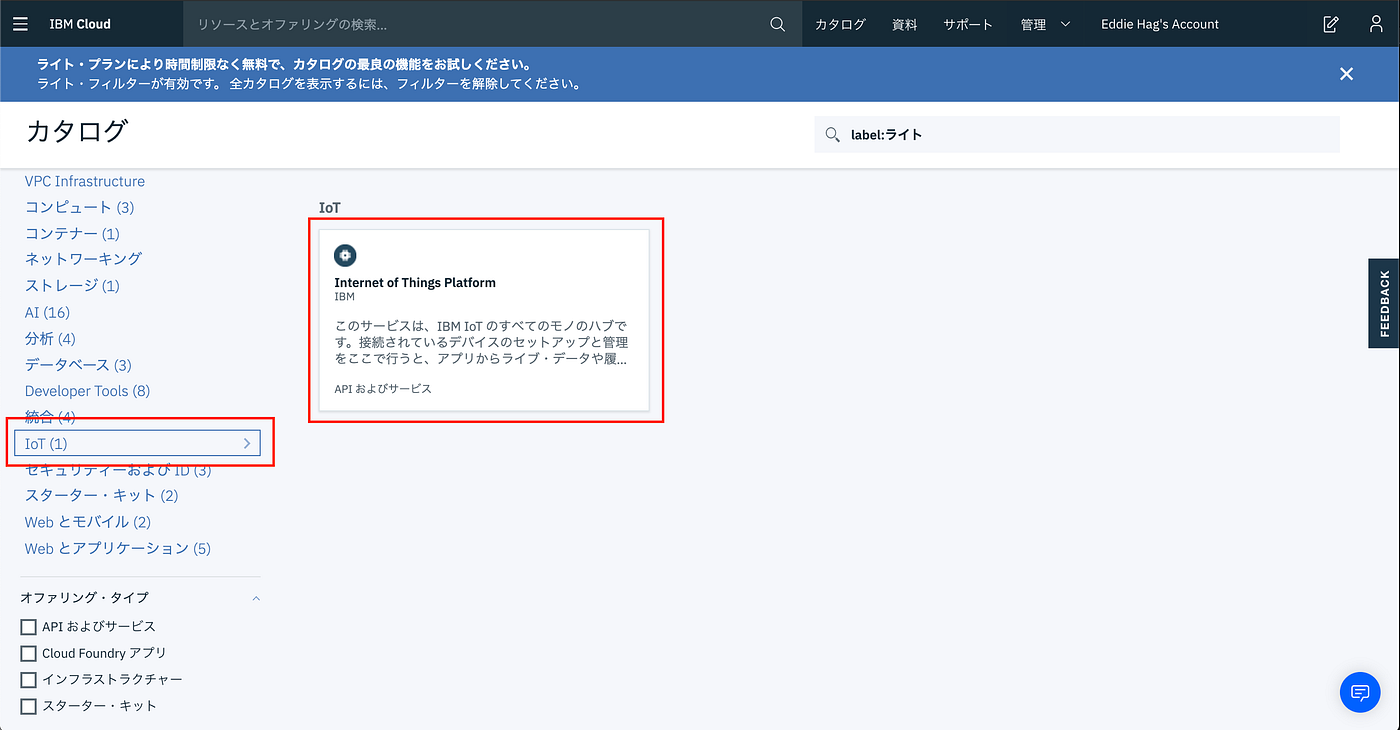Select スターター・キット (2) category
1400x730 pixels.
point(101,495)
